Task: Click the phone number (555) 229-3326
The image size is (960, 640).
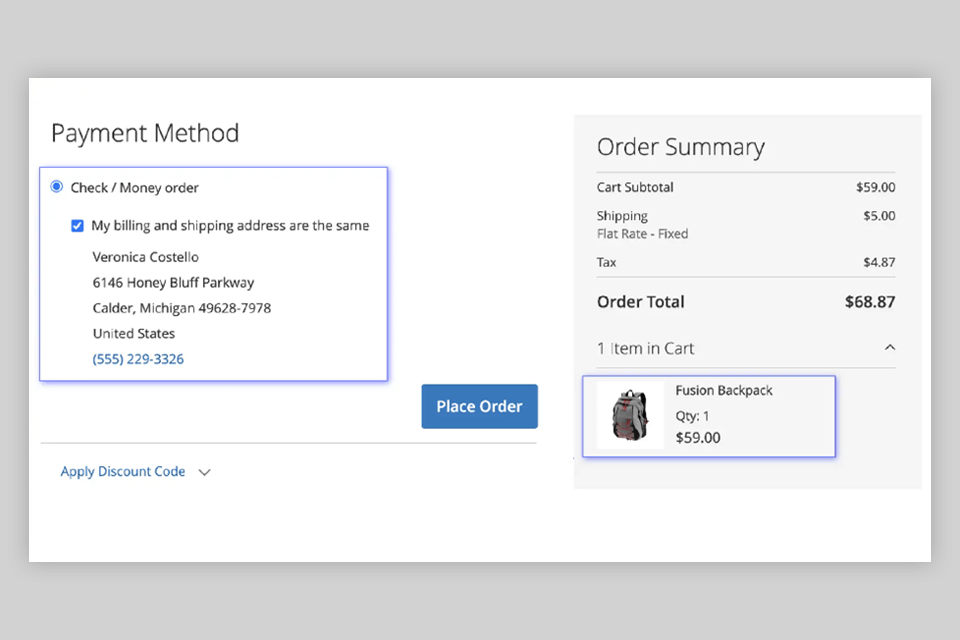Action: click(138, 359)
